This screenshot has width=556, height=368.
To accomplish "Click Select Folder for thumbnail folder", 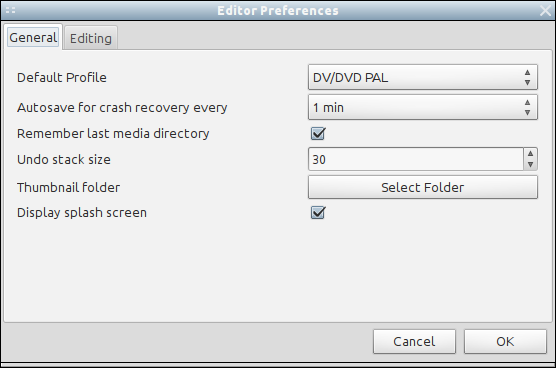I will click(x=423, y=187).
